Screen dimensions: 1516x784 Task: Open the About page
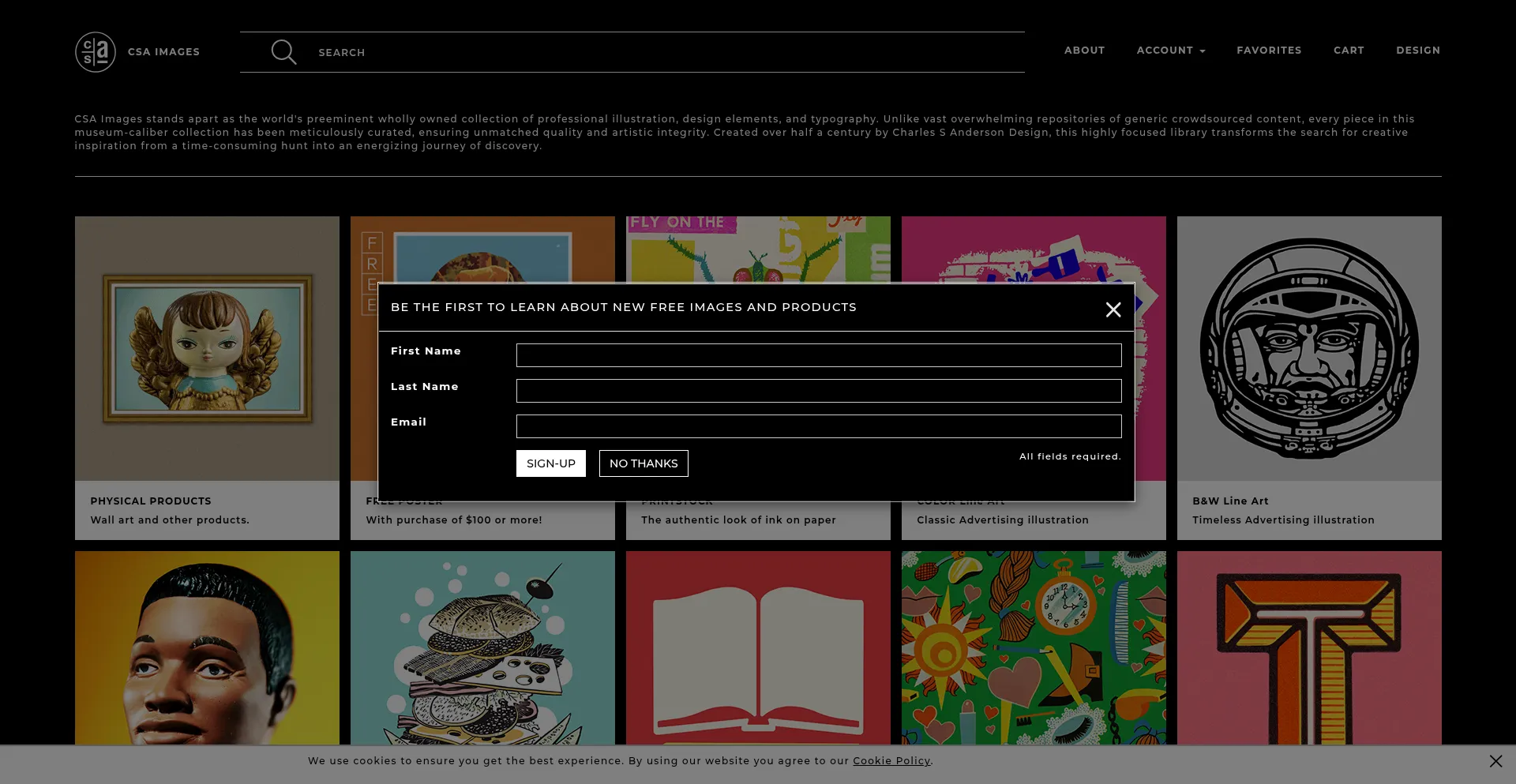click(x=1084, y=51)
